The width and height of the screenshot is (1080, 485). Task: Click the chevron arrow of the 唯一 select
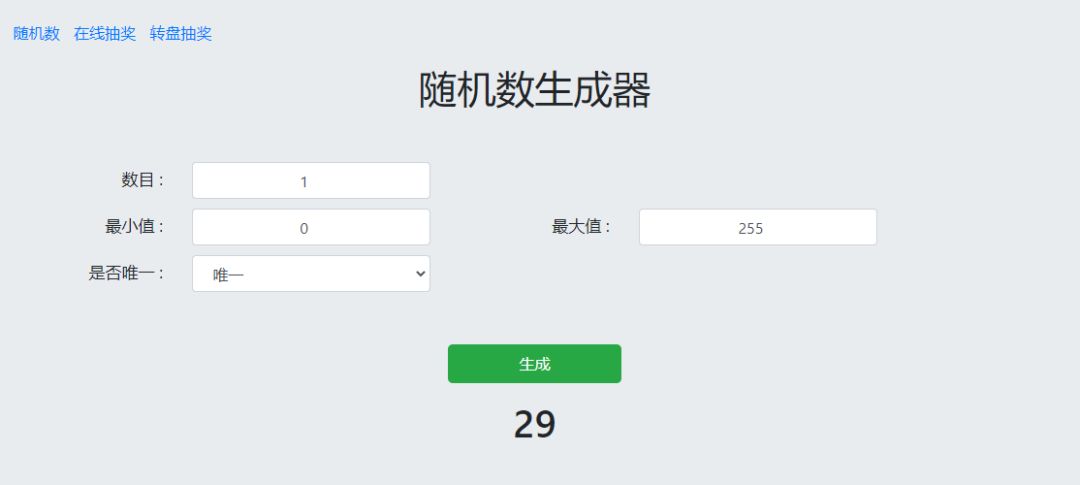(418, 274)
